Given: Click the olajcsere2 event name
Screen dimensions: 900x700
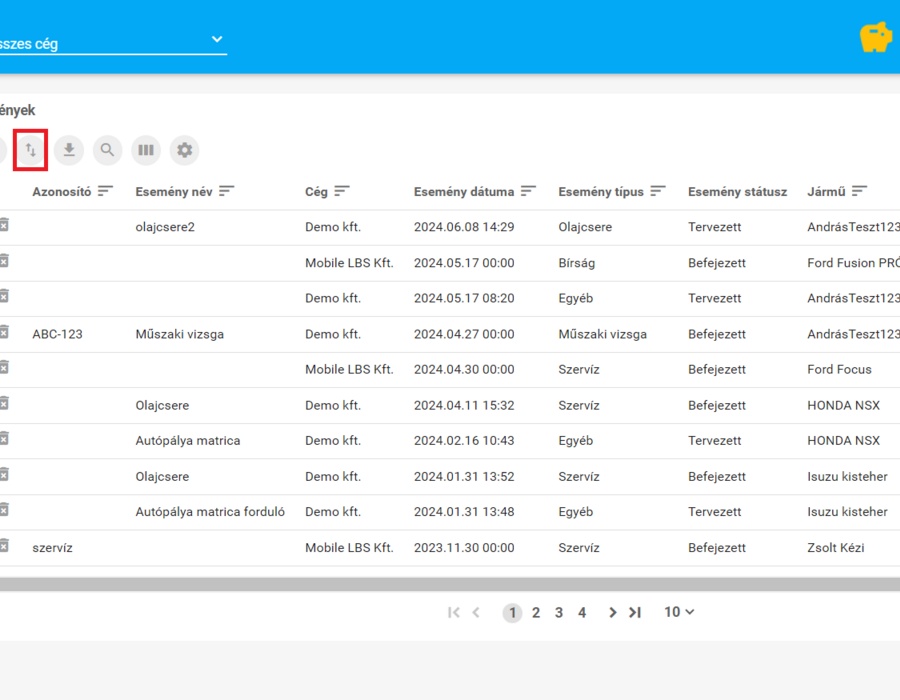Looking at the screenshot, I should 165,227.
